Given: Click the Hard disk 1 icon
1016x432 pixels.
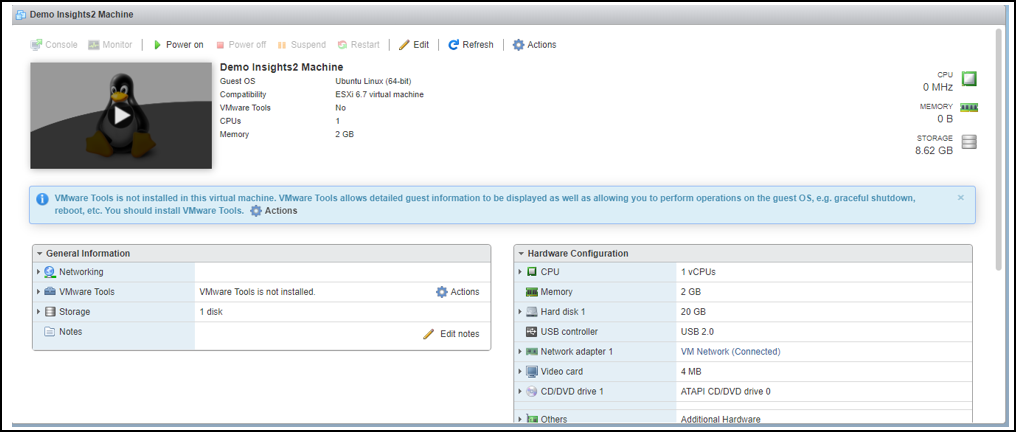Looking at the screenshot, I should point(531,312).
